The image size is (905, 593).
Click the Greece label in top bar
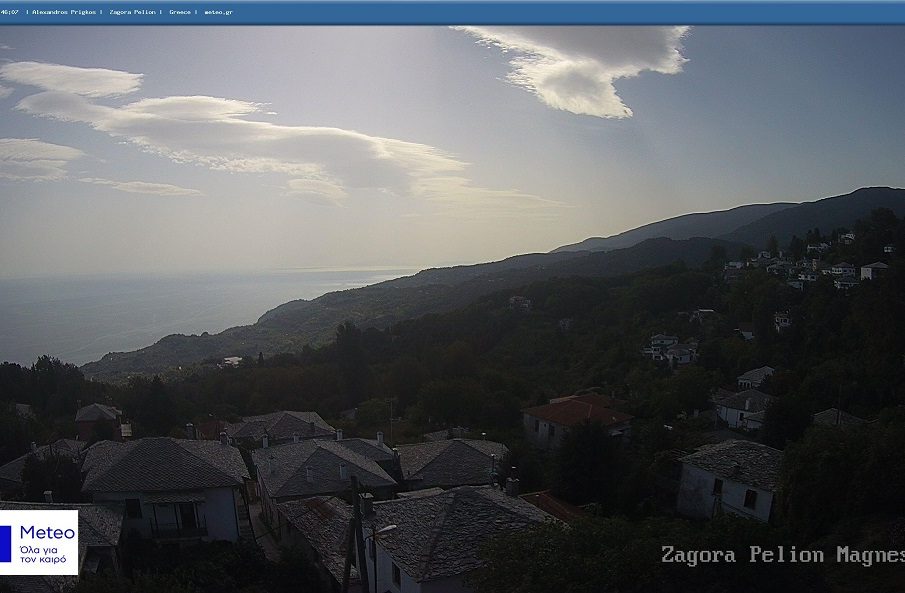tap(180, 12)
